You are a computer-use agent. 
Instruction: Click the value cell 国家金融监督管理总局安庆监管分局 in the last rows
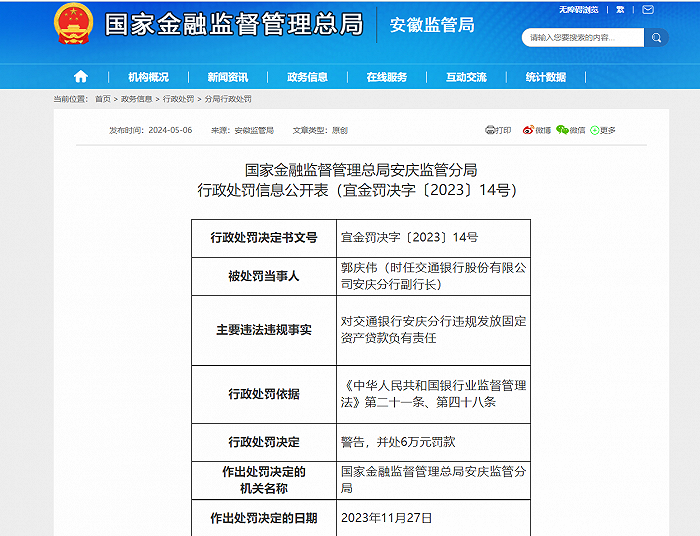coord(433,480)
